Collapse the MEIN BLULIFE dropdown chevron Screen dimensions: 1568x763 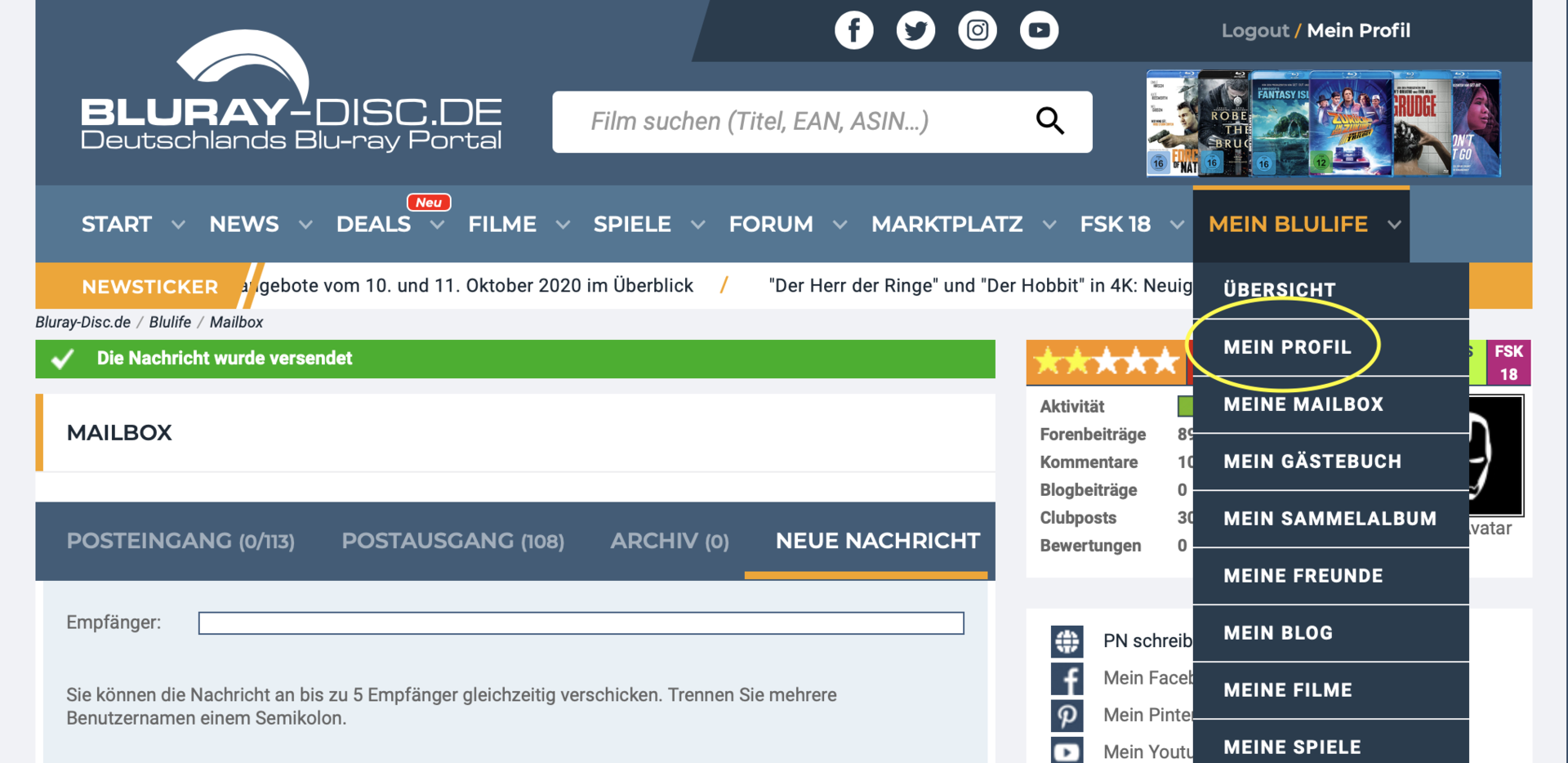[1394, 225]
